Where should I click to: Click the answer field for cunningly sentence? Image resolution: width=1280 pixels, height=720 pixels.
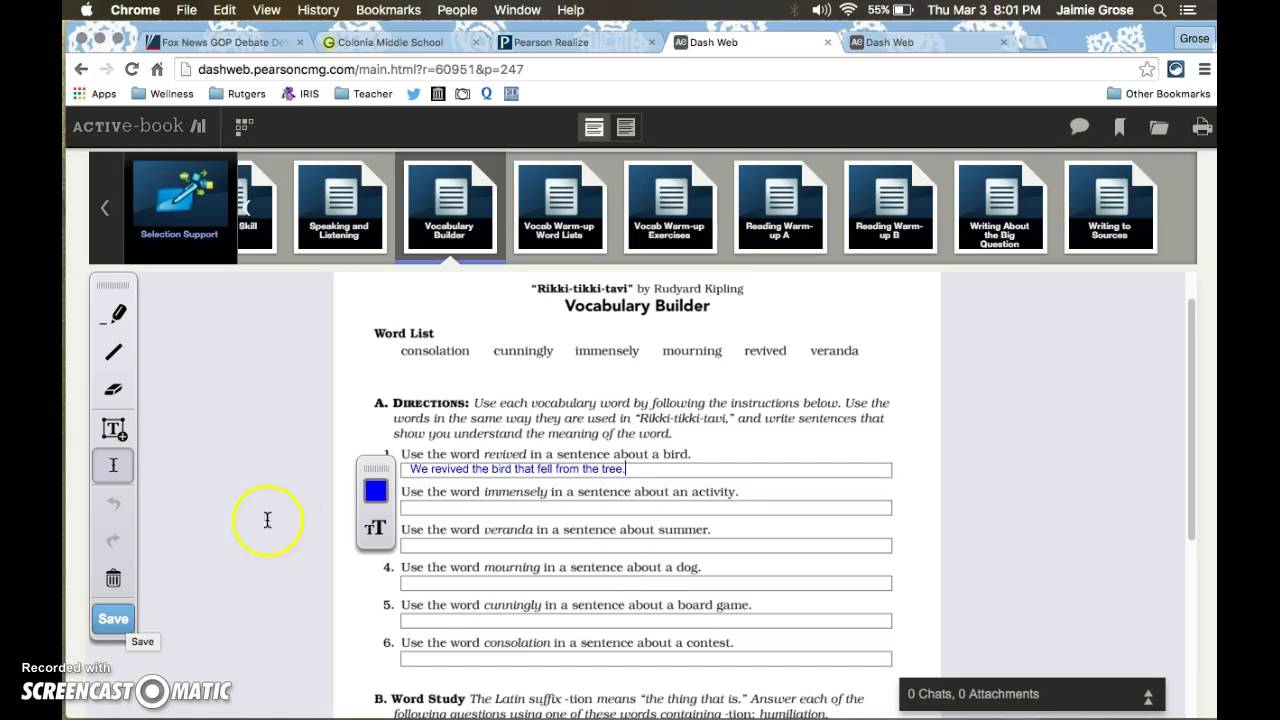646,621
